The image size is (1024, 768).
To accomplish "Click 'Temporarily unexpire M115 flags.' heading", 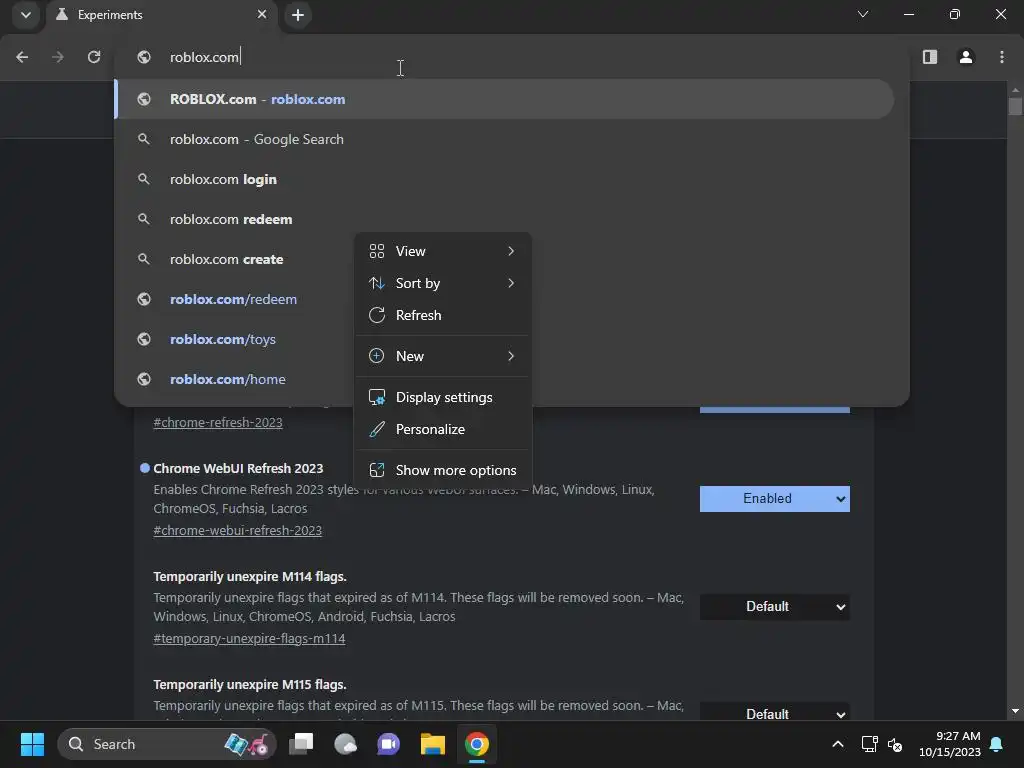I will tap(249, 684).
